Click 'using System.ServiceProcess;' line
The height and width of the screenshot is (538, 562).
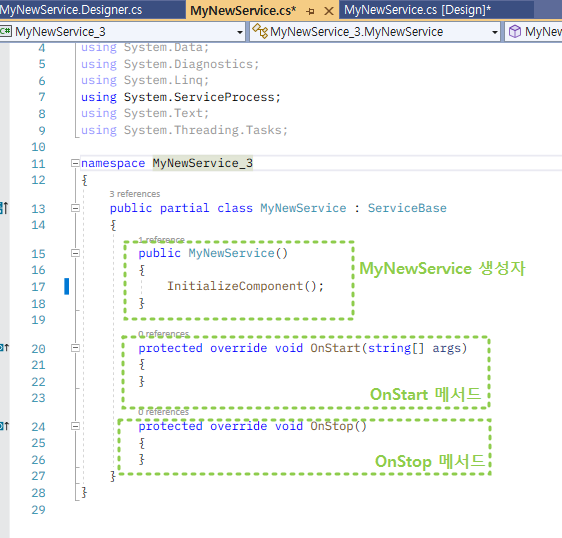[181, 97]
